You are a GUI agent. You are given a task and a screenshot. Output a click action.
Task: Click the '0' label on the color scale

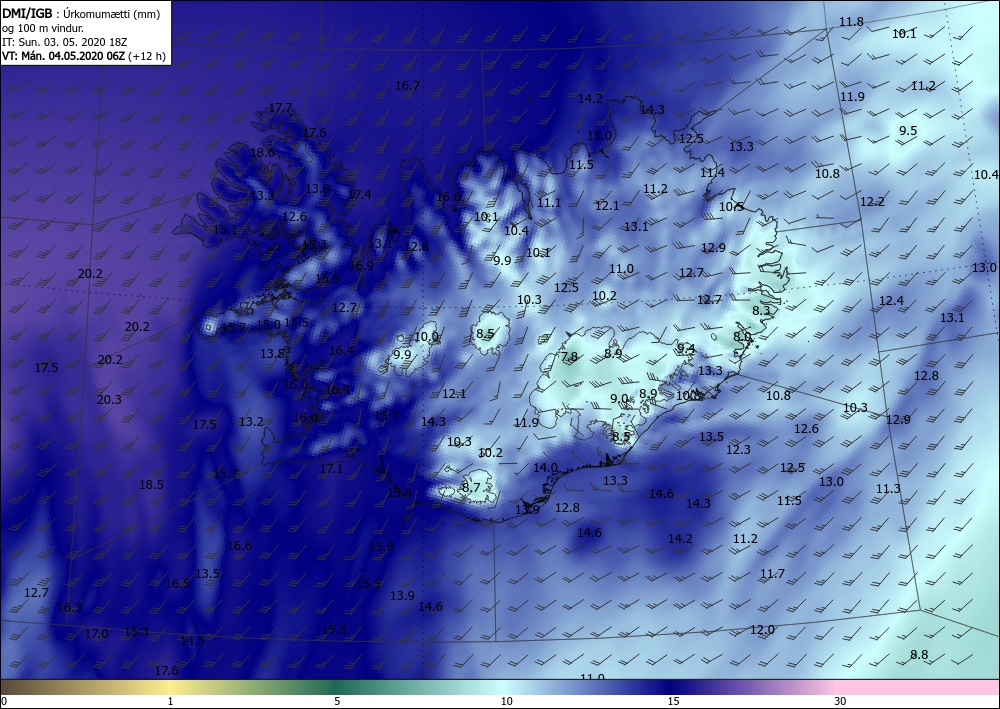(4, 701)
